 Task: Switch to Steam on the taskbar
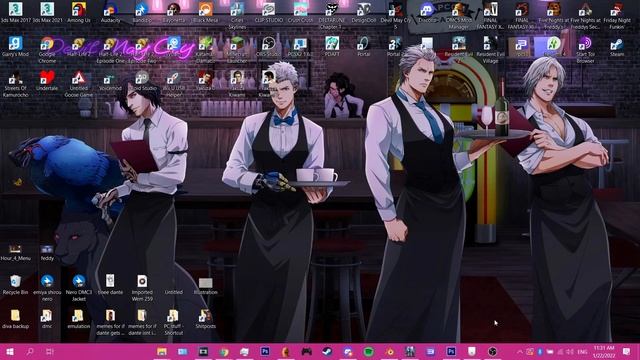pos(327,351)
